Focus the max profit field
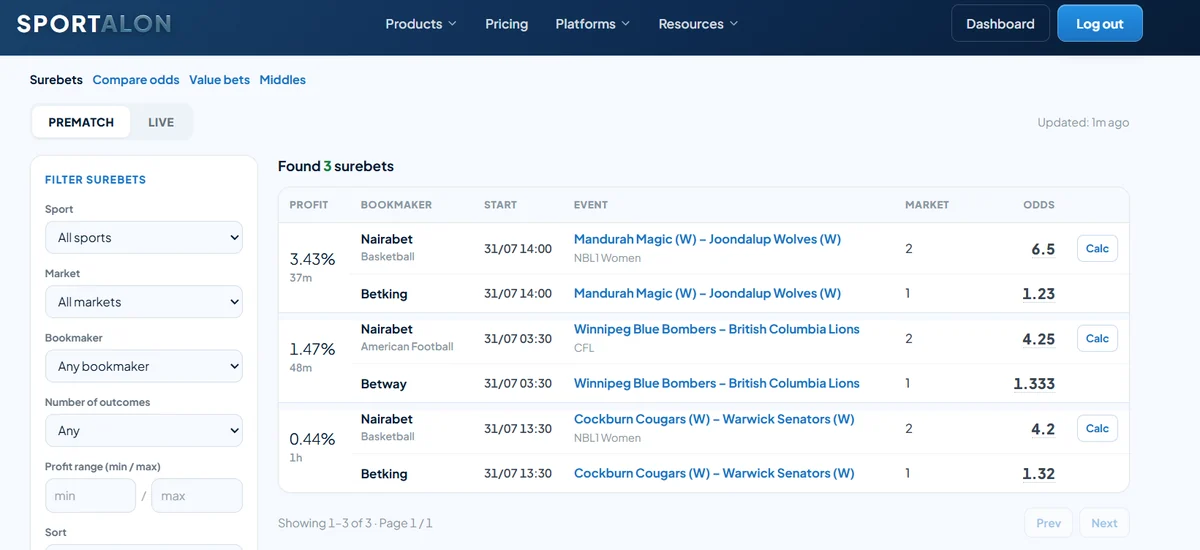The width and height of the screenshot is (1200, 550). [197, 496]
